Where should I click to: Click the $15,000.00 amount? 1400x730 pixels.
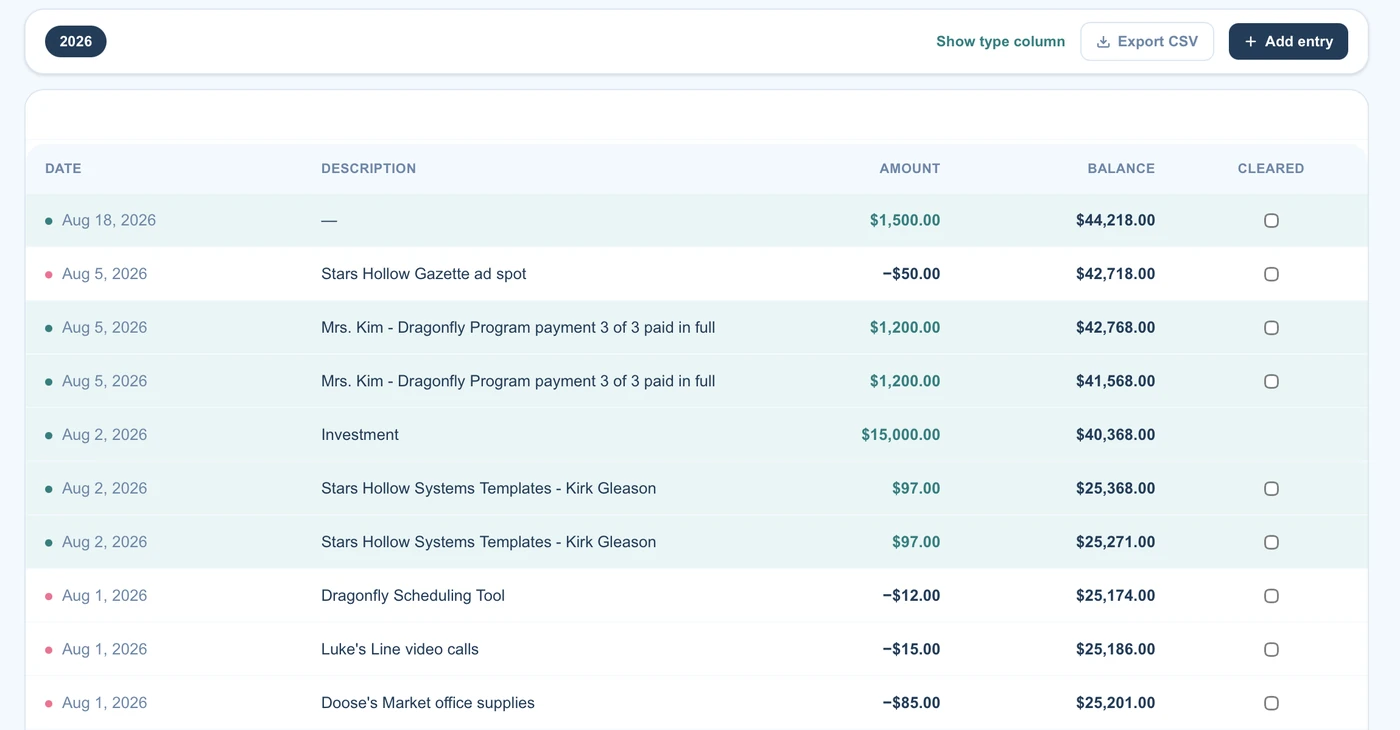[x=900, y=435]
